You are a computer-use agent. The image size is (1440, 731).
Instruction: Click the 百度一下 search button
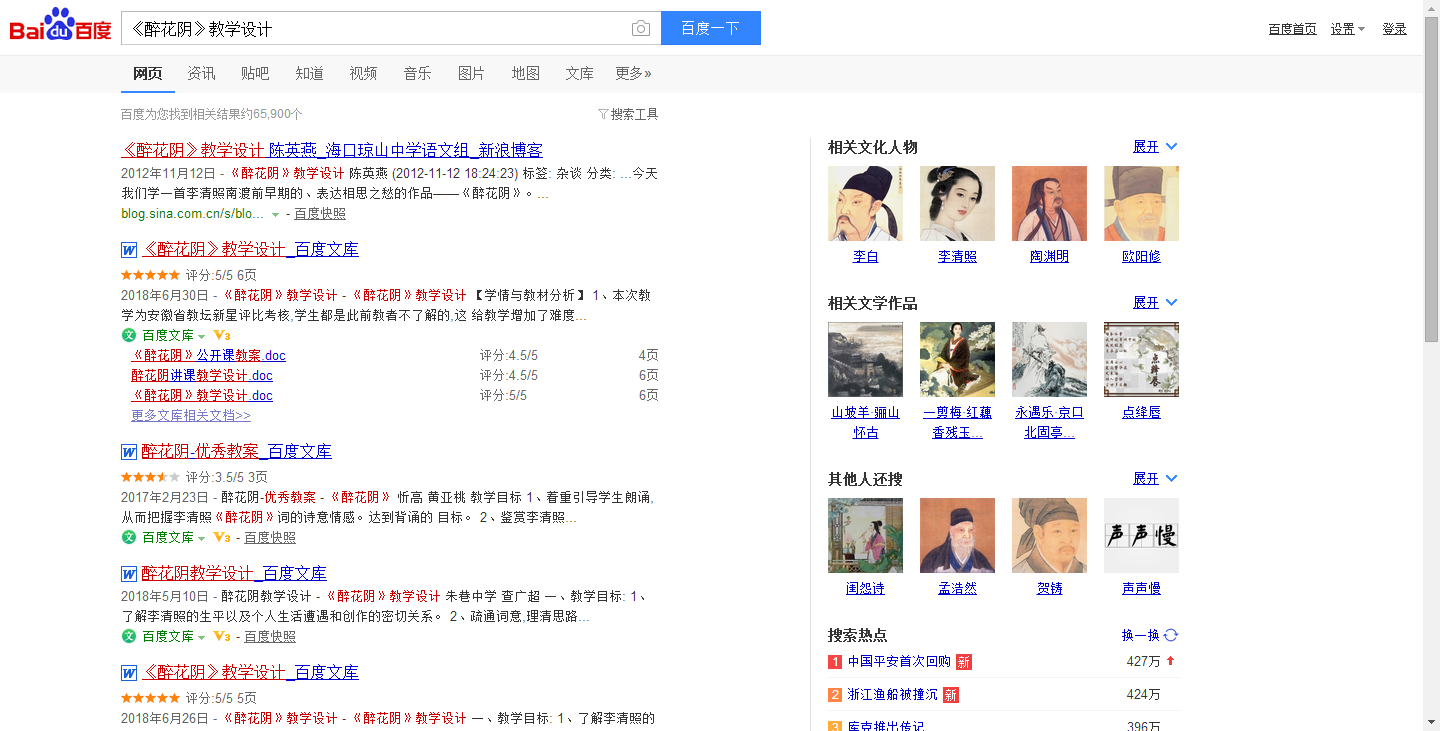coord(711,28)
